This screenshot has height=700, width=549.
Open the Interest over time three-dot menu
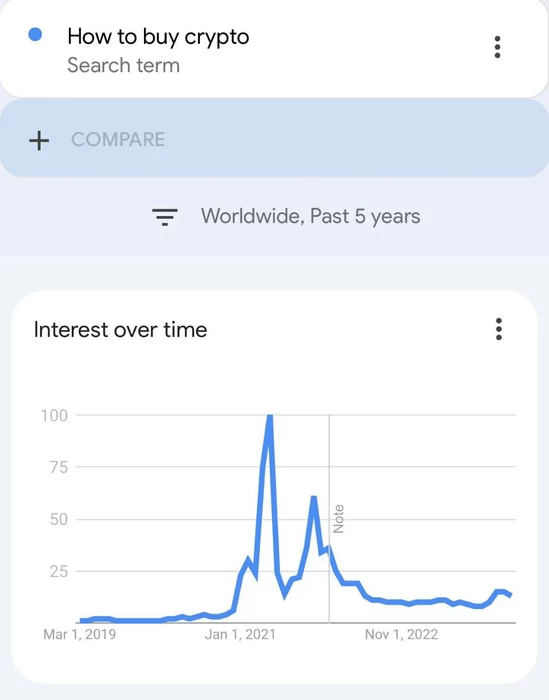pyautogui.click(x=499, y=329)
